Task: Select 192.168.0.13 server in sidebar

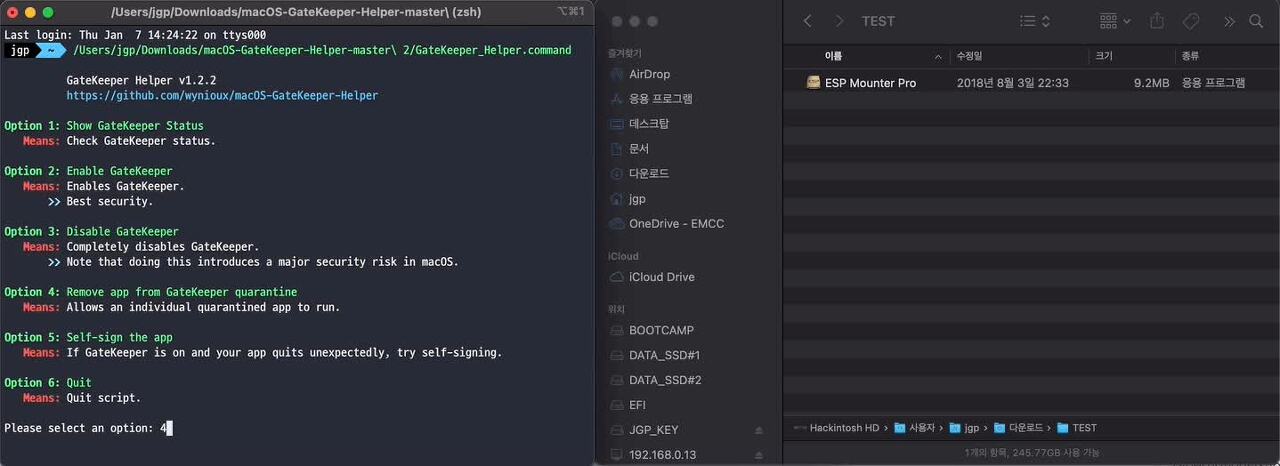Action: point(662,455)
